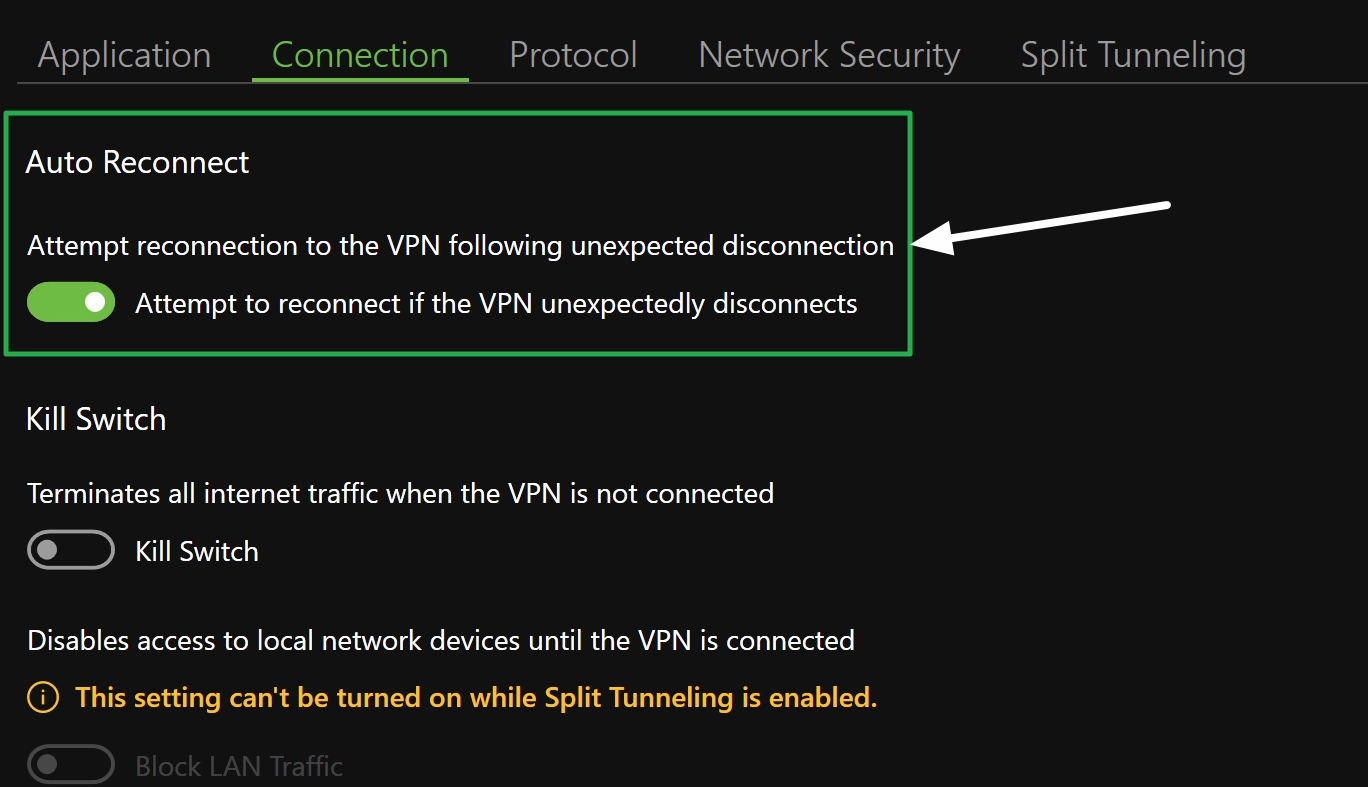The image size is (1368, 787).
Task: Open the Split Tunneling tab
Action: tap(1132, 55)
